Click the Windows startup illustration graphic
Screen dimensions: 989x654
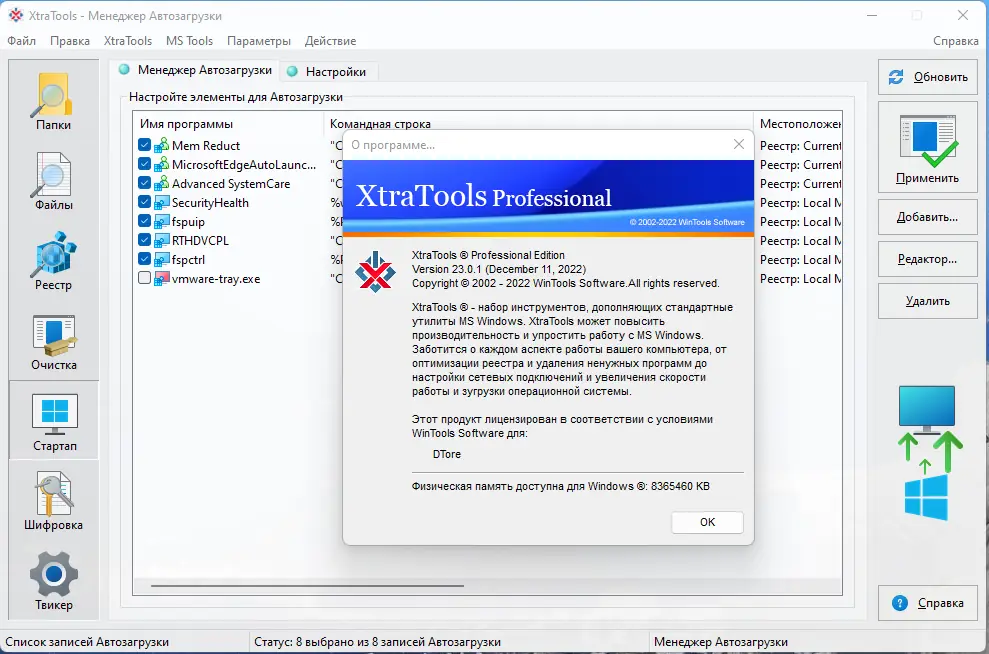930,453
